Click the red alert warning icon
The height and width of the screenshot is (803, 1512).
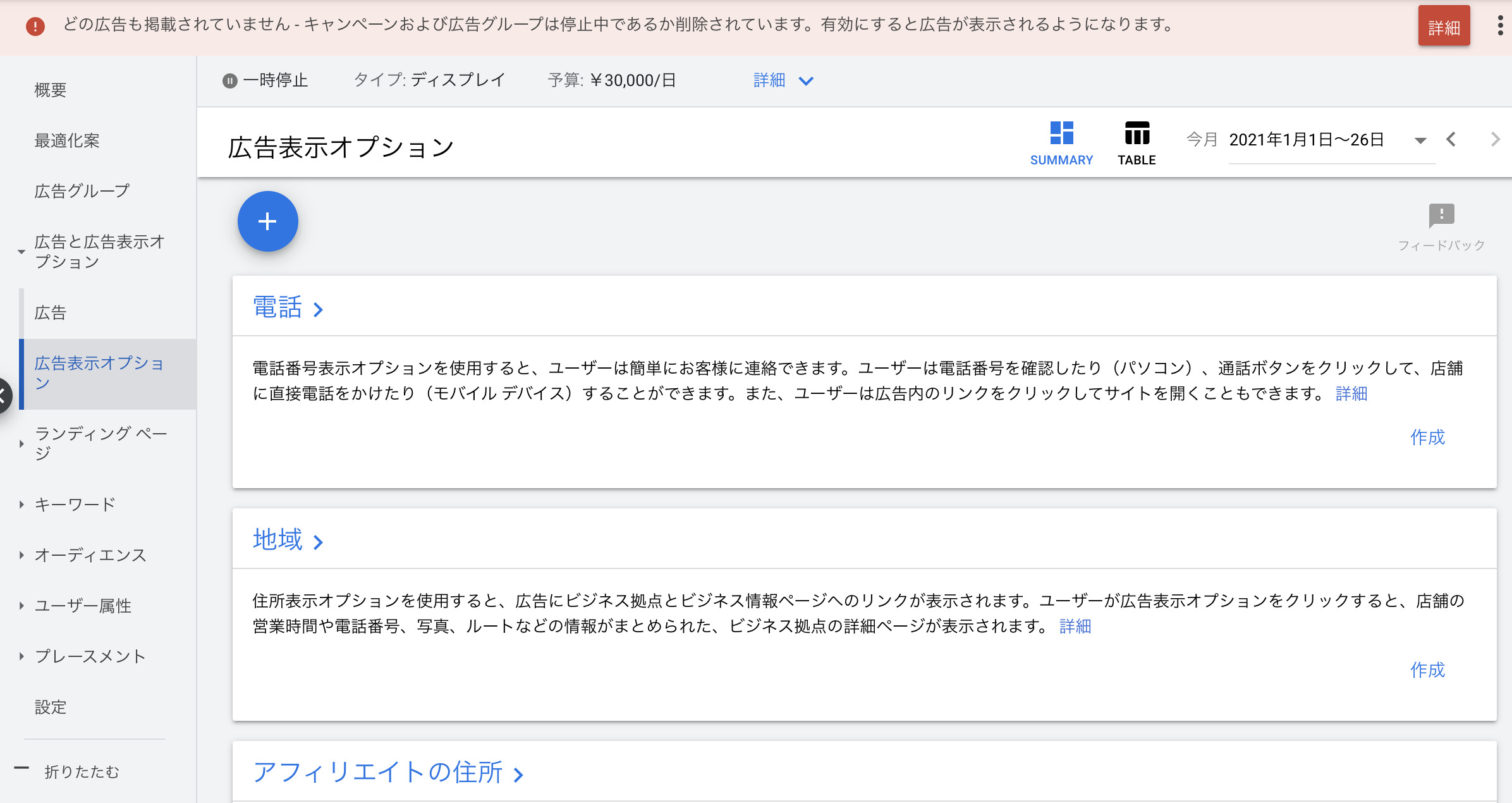coord(35,26)
